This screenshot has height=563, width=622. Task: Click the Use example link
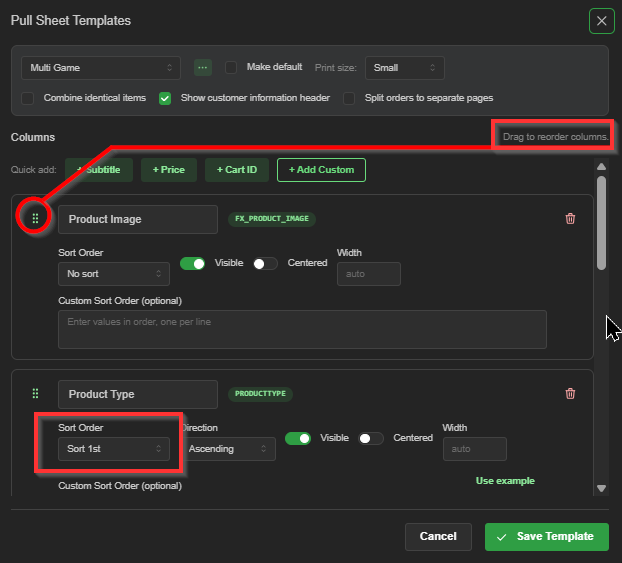tap(505, 480)
